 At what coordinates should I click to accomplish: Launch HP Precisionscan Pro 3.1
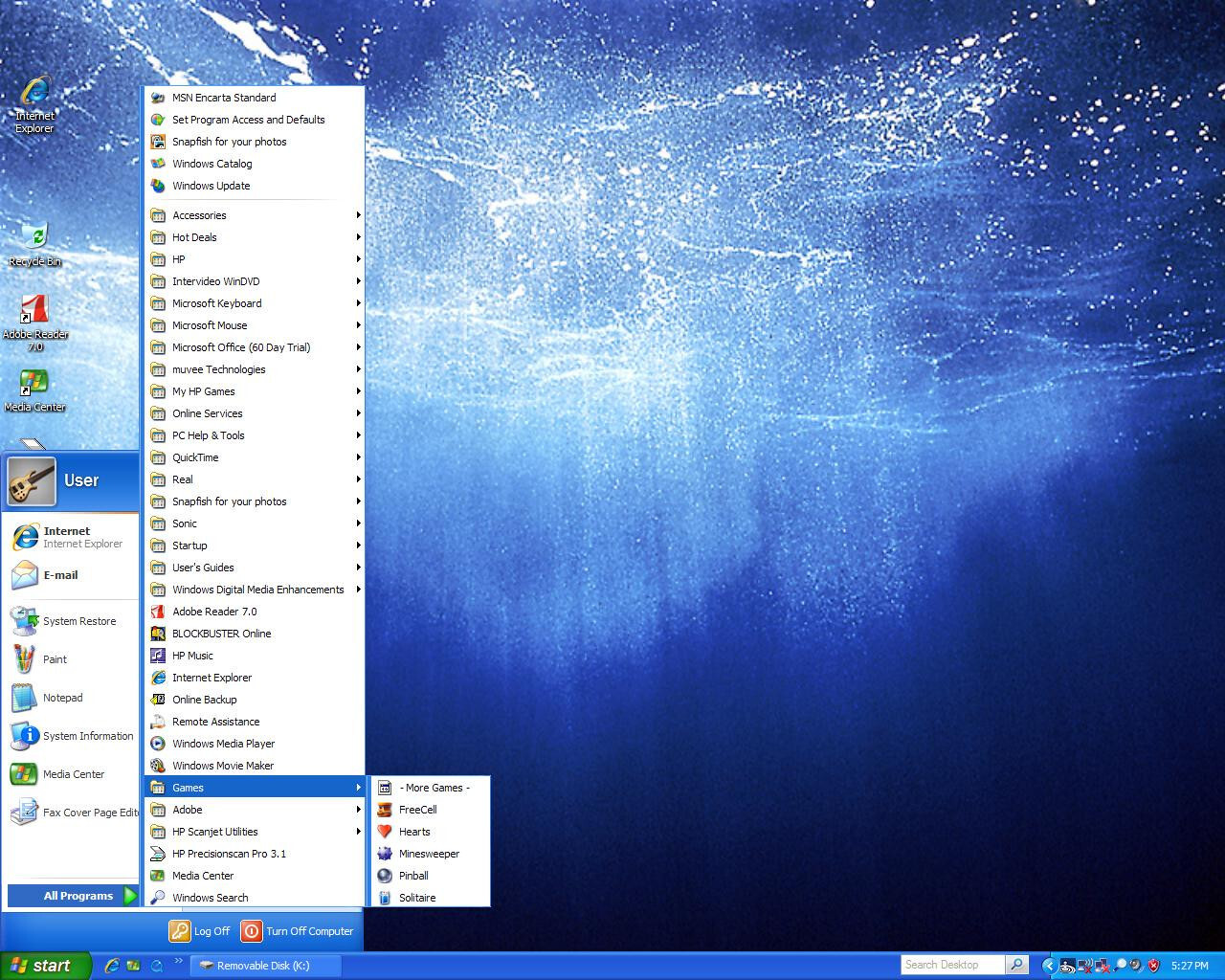click(x=255, y=854)
